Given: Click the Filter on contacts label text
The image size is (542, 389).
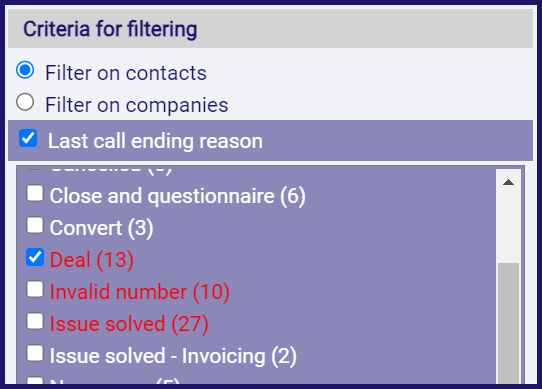Looking at the screenshot, I should 126,73.
